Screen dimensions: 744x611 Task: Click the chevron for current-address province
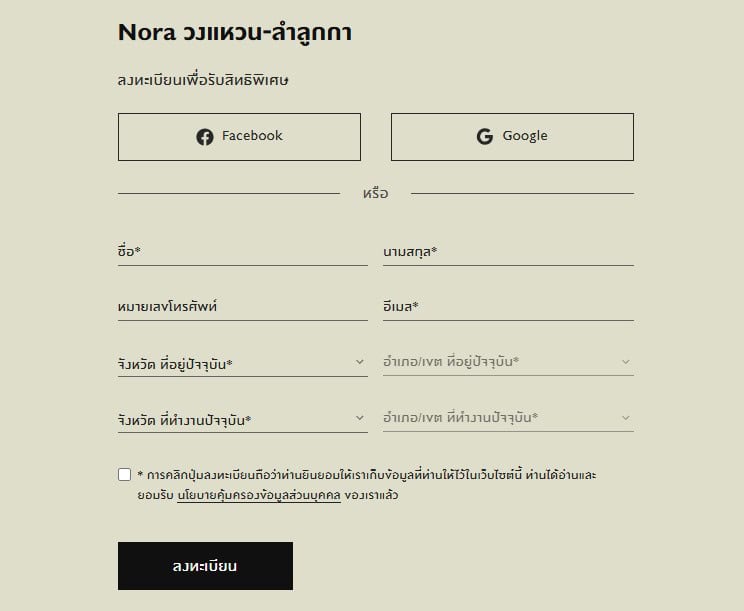coord(360,362)
